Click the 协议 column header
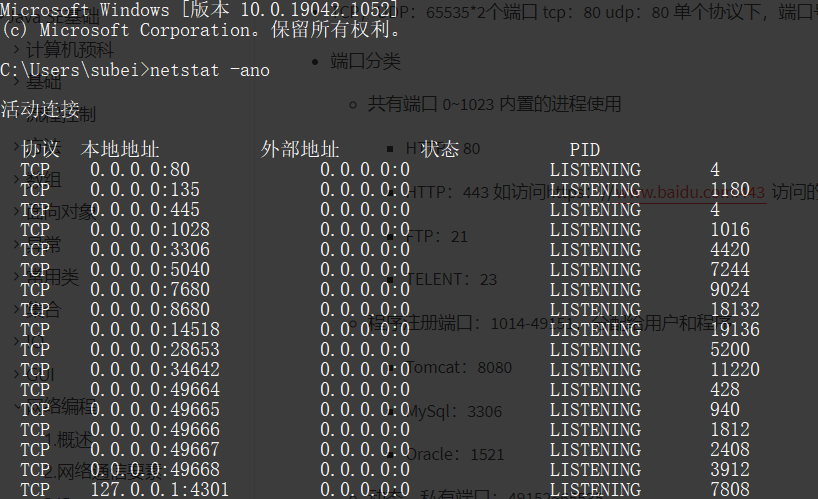Viewport: 818px width, 499px height. 40,149
